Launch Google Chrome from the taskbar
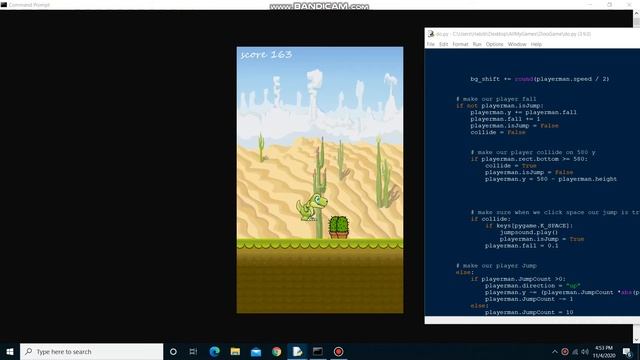Screen dimensions: 640x360 pyautogui.click(x=276, y=351)
